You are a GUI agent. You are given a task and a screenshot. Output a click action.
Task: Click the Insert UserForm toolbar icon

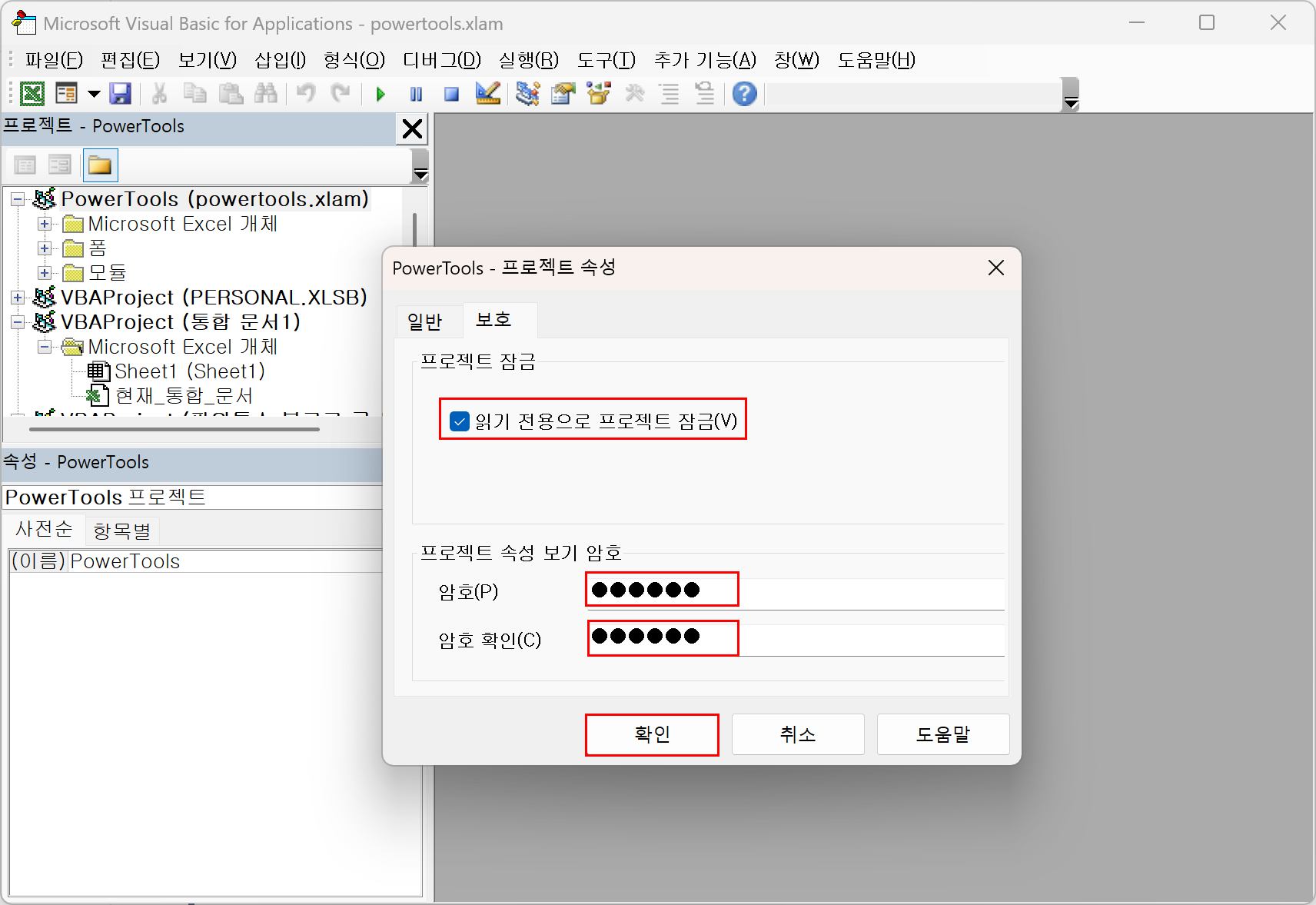(x=67, y=94)
